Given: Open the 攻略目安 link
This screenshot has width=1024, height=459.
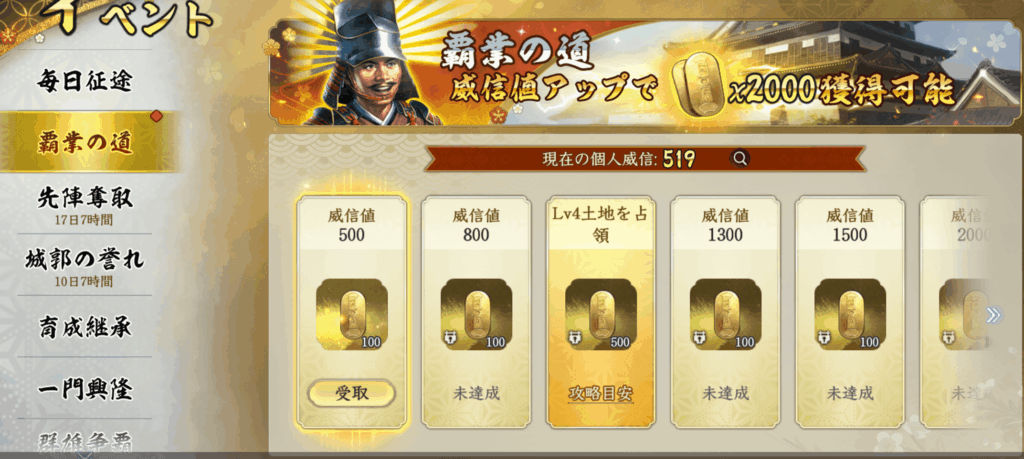Looking at the screenshot, I should [601, 394].
